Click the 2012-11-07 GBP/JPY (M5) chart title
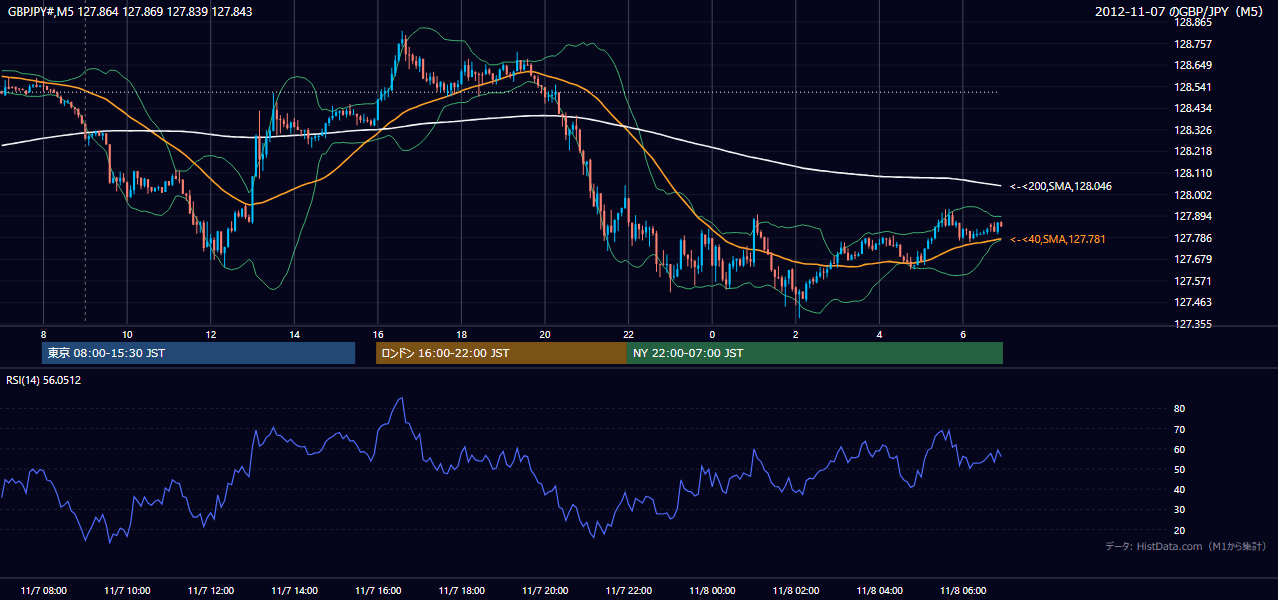This screenshot has height=600, width=1278. pyautogui.click(x=1180, y=11)
